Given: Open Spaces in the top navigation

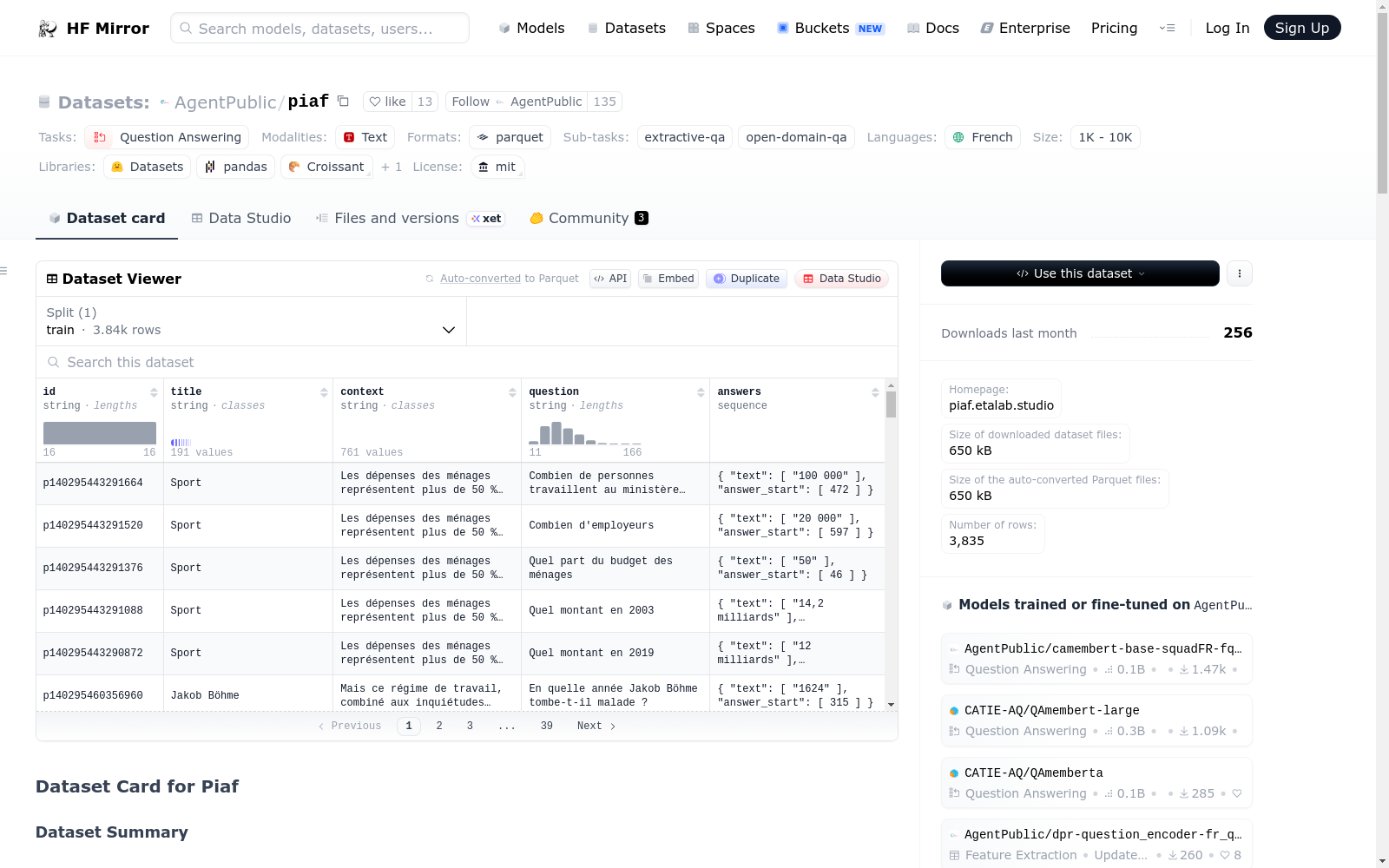Looking at the screenshot, I should coord(721,28).
